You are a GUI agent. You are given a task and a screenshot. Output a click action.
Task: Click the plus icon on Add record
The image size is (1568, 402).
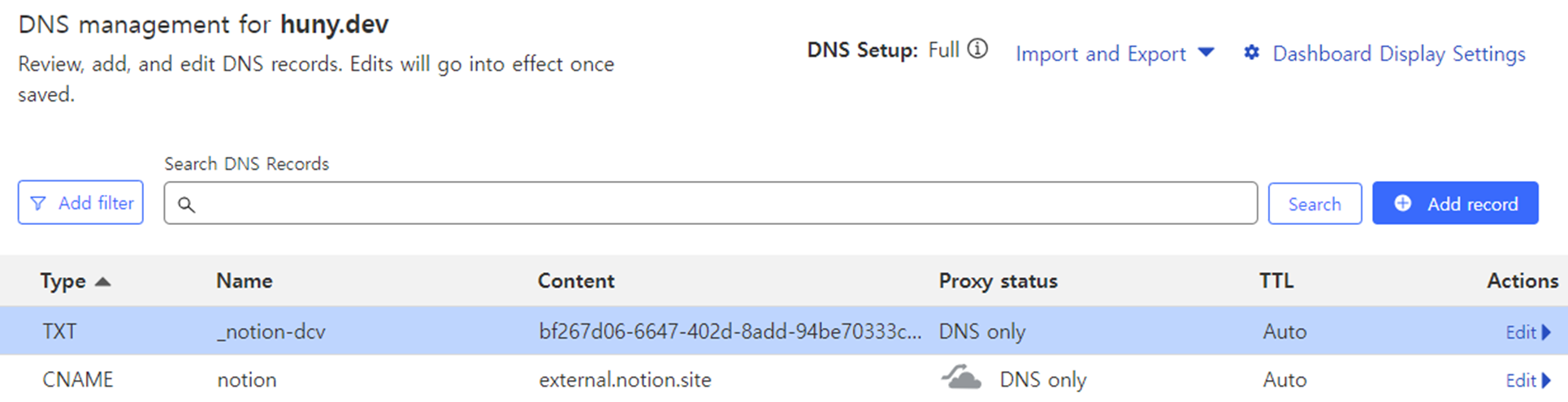pyautogui.click(x=1403, y=203)
